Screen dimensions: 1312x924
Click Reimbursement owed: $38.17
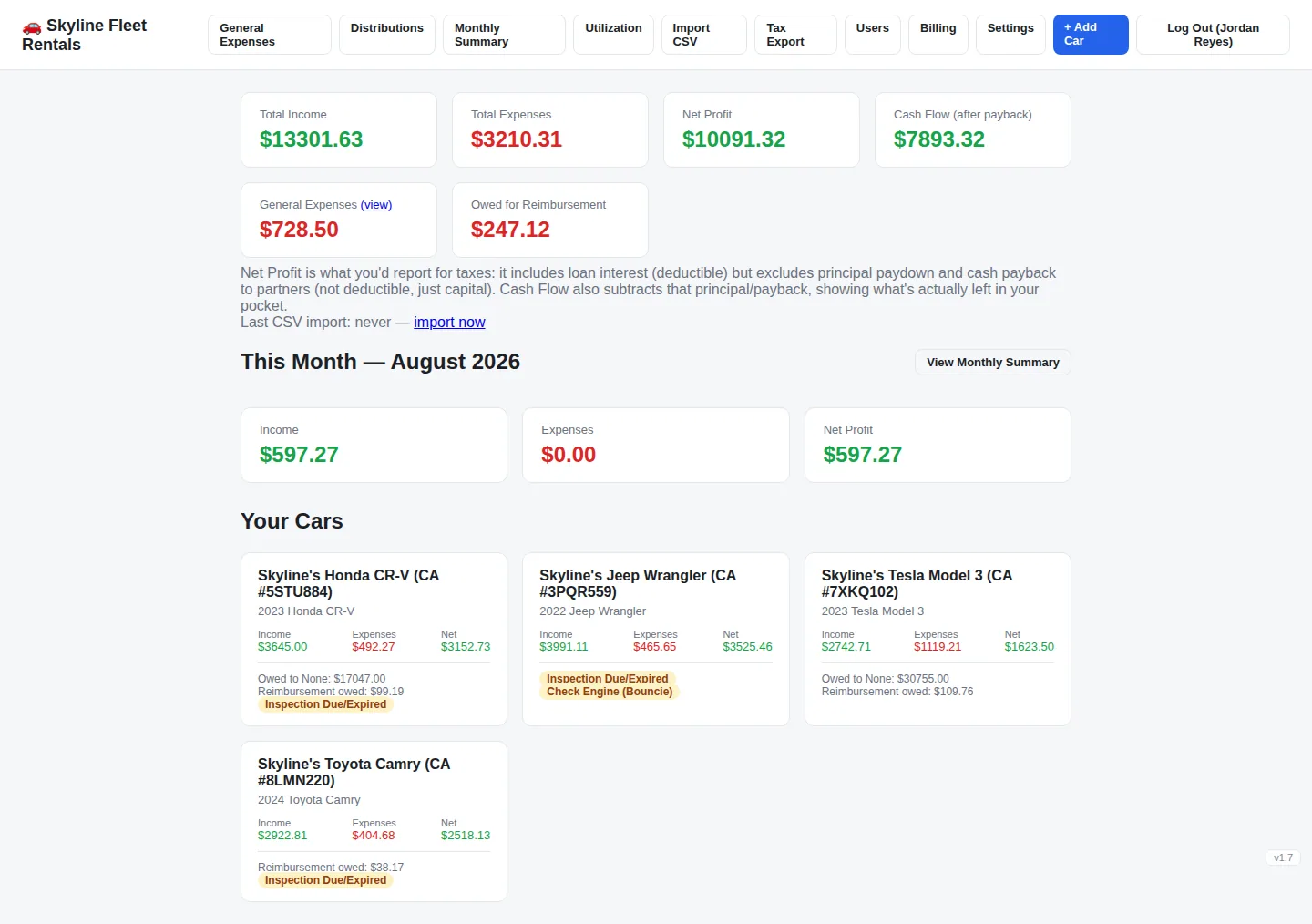tap(331, 868)
